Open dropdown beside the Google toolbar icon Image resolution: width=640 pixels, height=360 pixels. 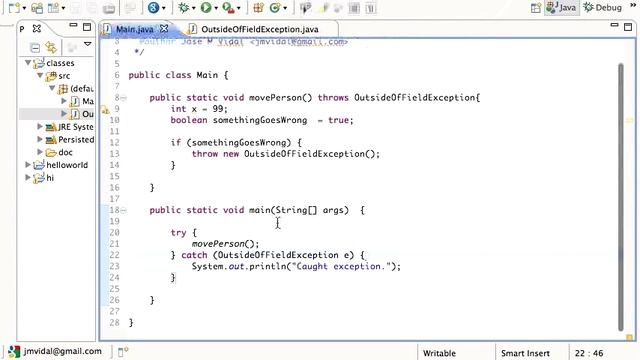coord(164,8)
